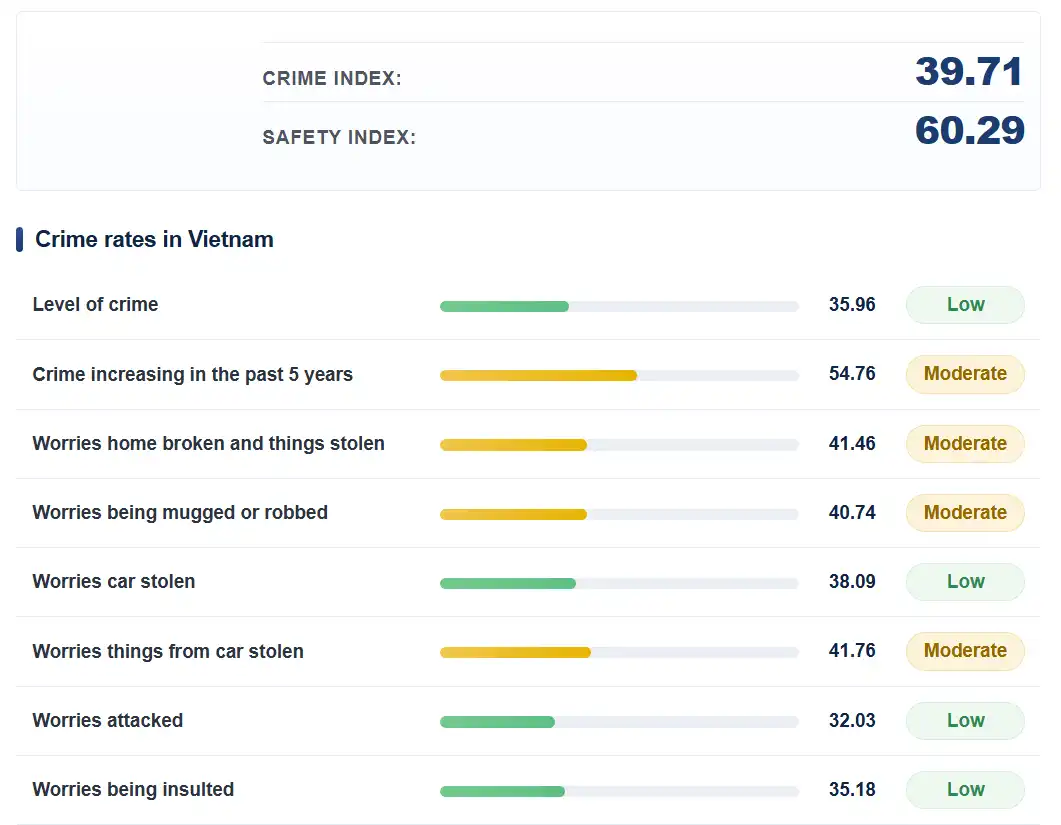
Task: Select the 'Level of crime' row label
Action: click(x=95, y=305)
